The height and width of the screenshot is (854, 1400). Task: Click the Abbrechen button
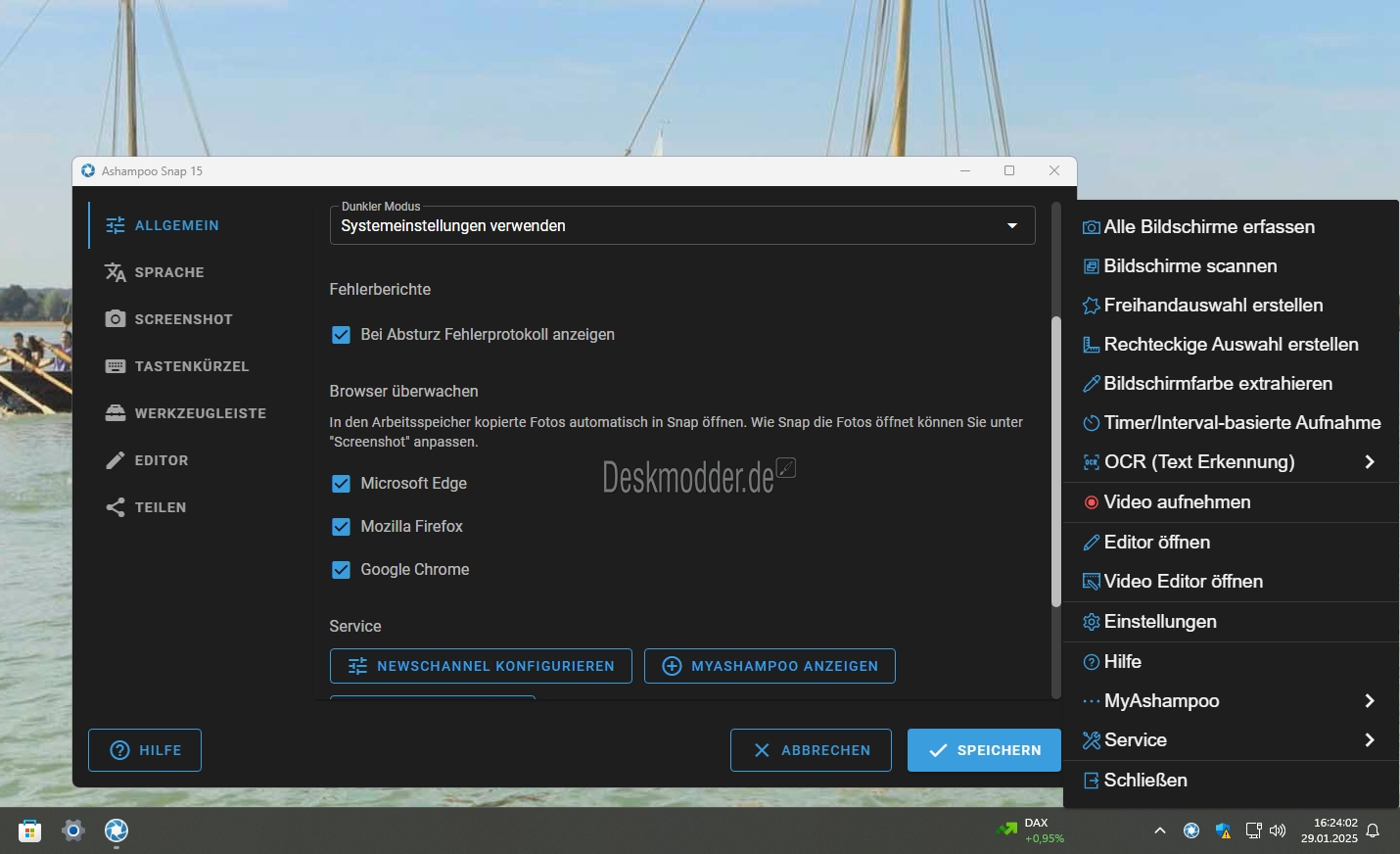click(x=811, y=750)
